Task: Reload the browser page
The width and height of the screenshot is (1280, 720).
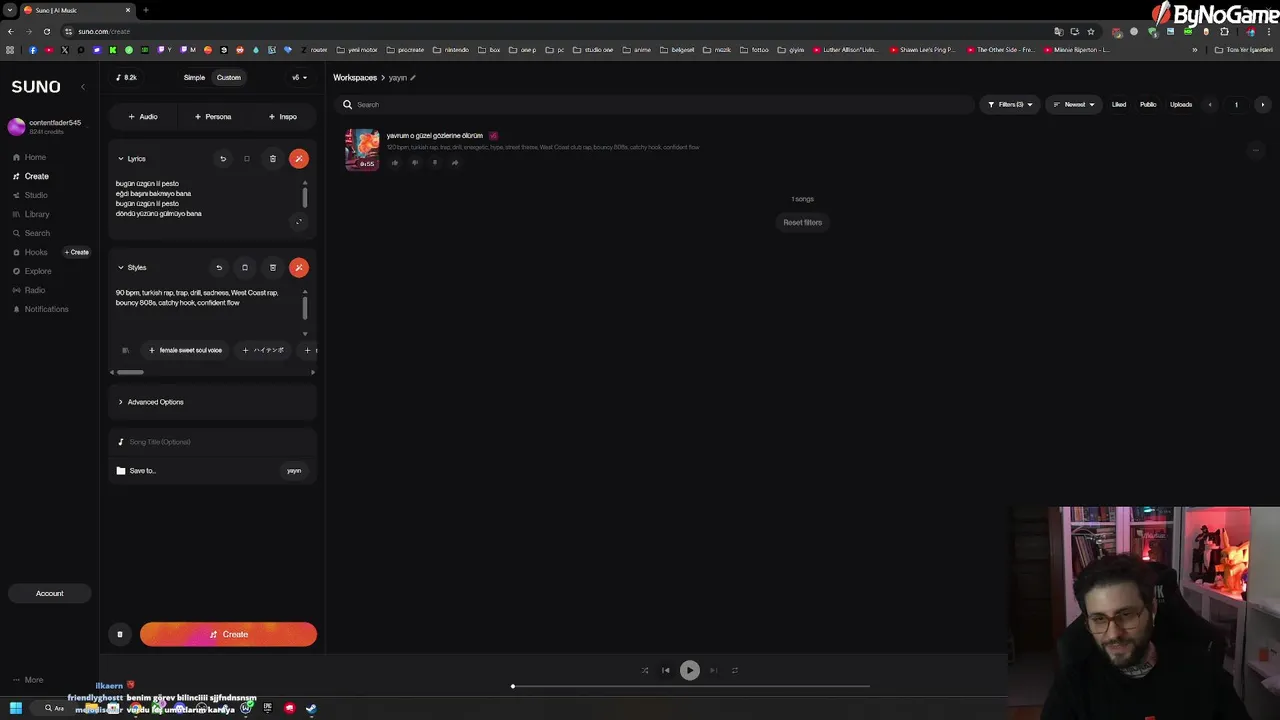Action: [47, 31]
